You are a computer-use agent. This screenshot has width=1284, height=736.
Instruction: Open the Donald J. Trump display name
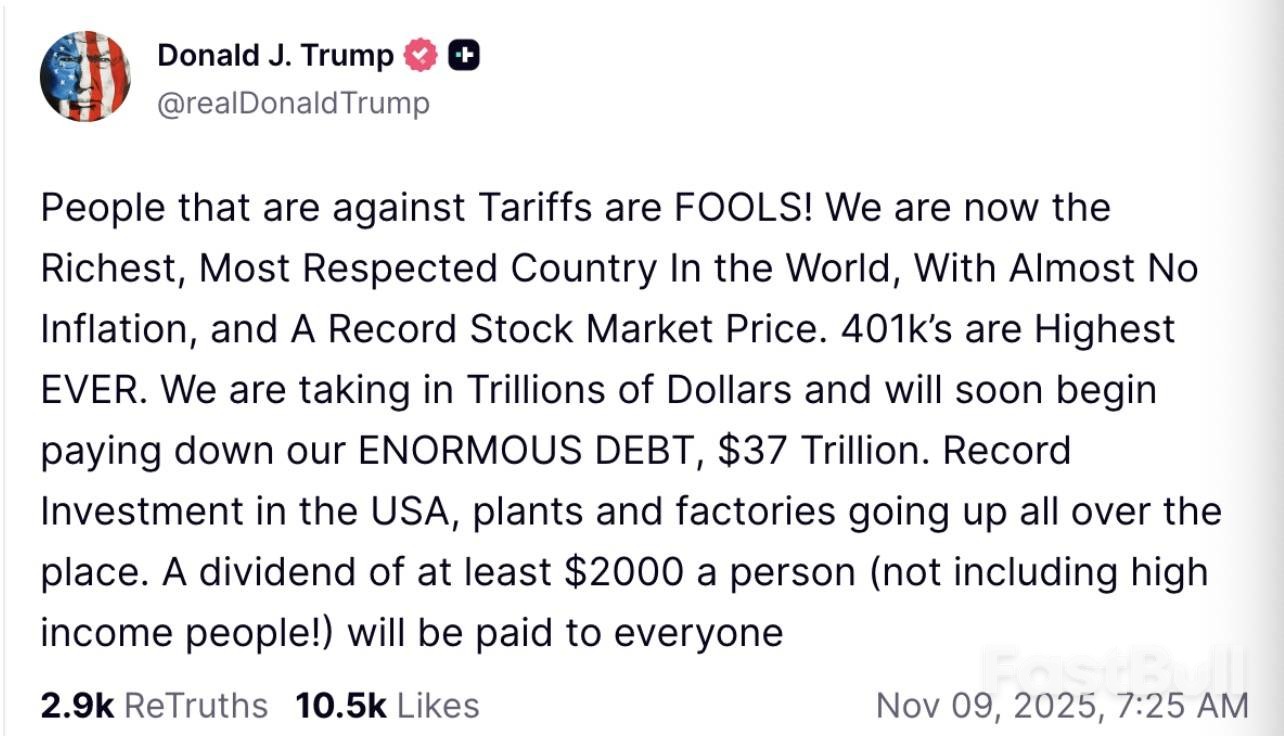coord(275,57)
